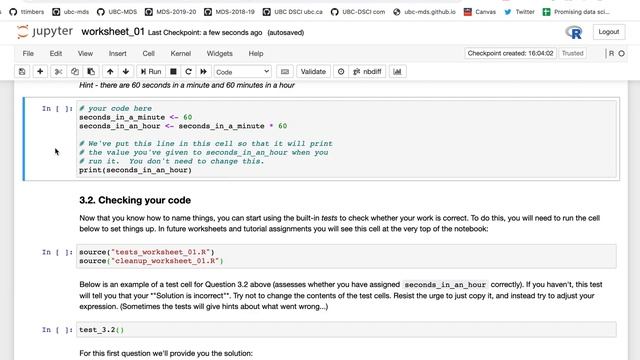Open the git nbdiff tool
The image size is (640, 360).
(367, 71)
